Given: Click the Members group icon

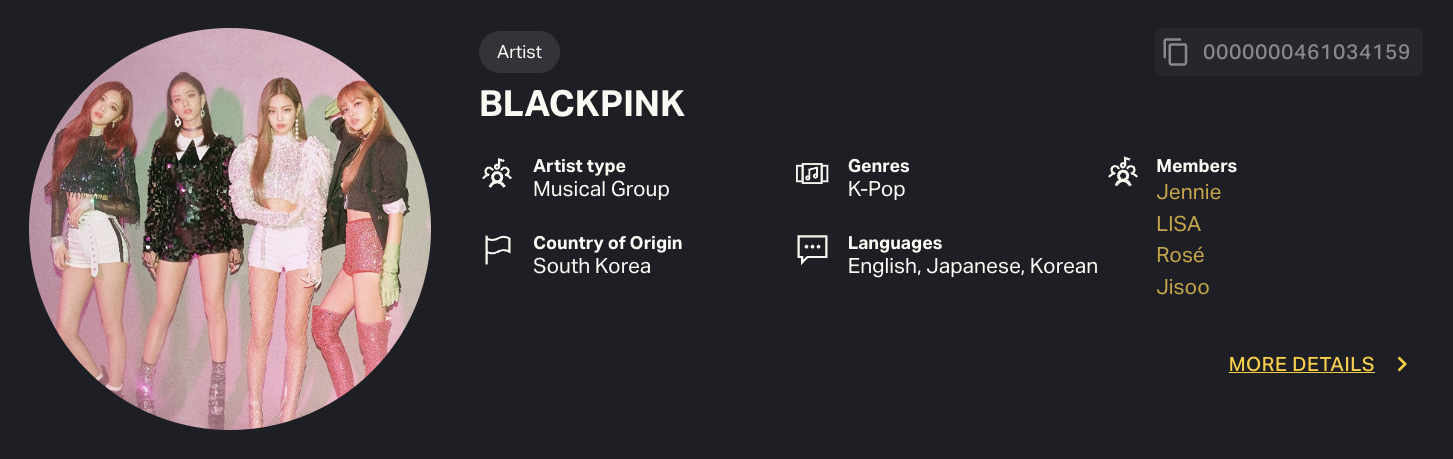Looking at the screenshot, I should (x=1124, y=173).
